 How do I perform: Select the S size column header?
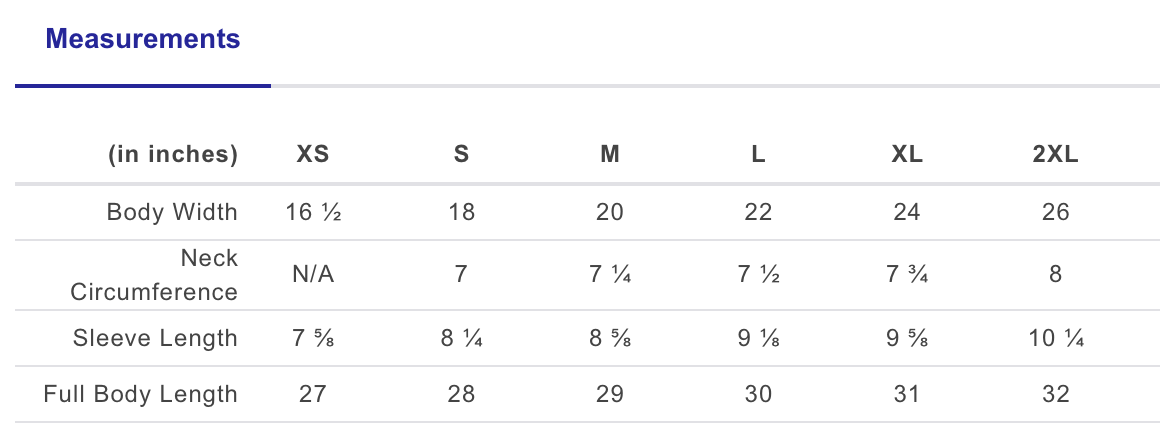461,155
